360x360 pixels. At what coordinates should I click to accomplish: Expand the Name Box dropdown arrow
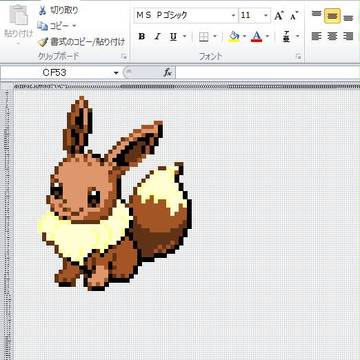116,73
